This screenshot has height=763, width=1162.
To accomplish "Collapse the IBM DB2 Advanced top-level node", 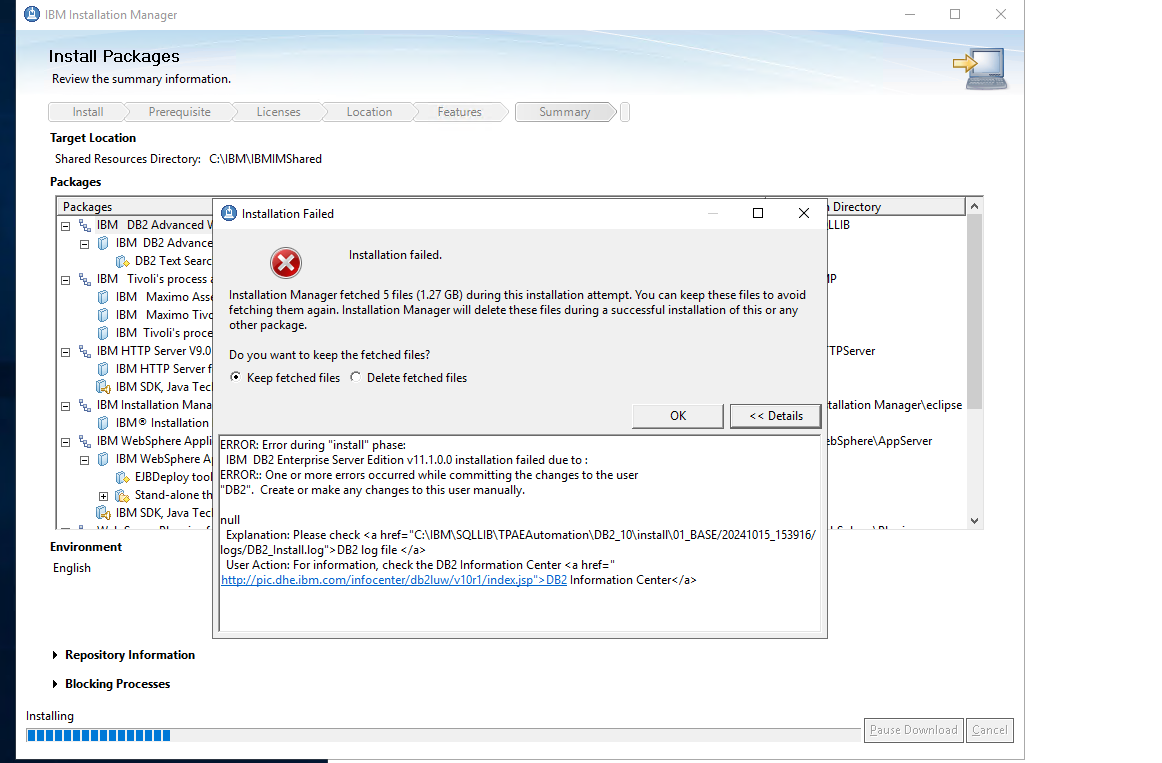I will coord(65,226).
